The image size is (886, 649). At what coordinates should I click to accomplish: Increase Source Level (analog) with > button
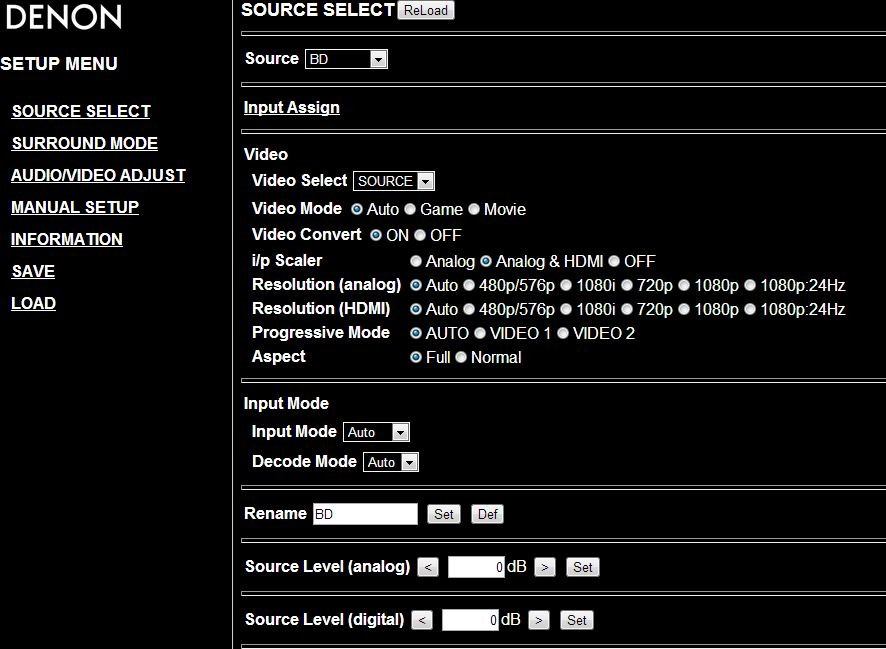click(545, 567)
